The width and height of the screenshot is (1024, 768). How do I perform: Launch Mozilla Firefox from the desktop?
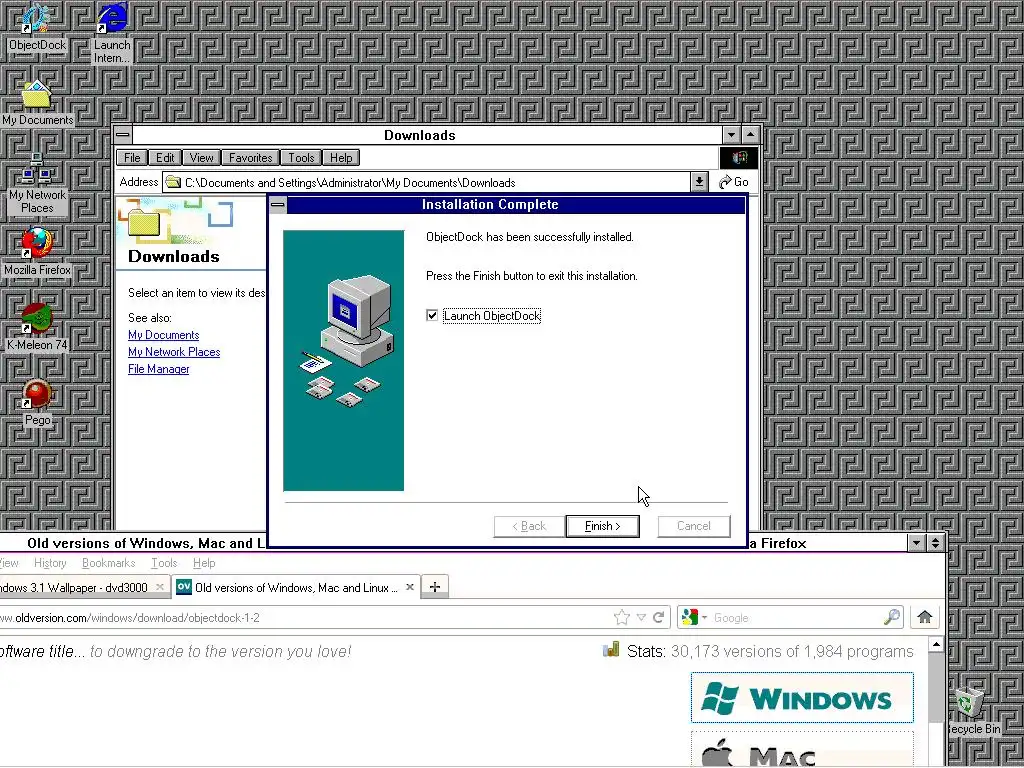37,252
